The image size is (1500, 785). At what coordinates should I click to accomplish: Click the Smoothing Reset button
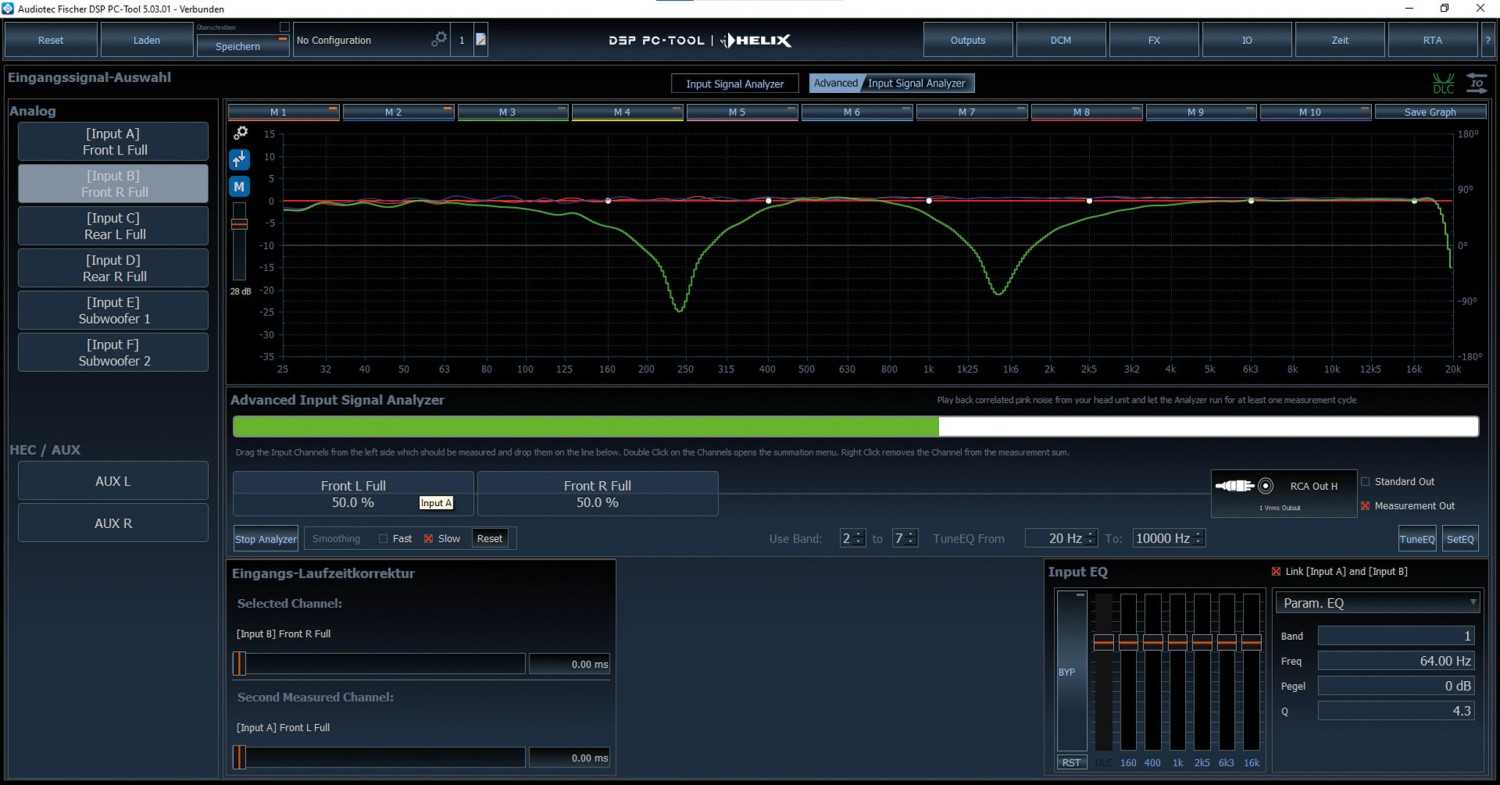(x=490, y=538)
